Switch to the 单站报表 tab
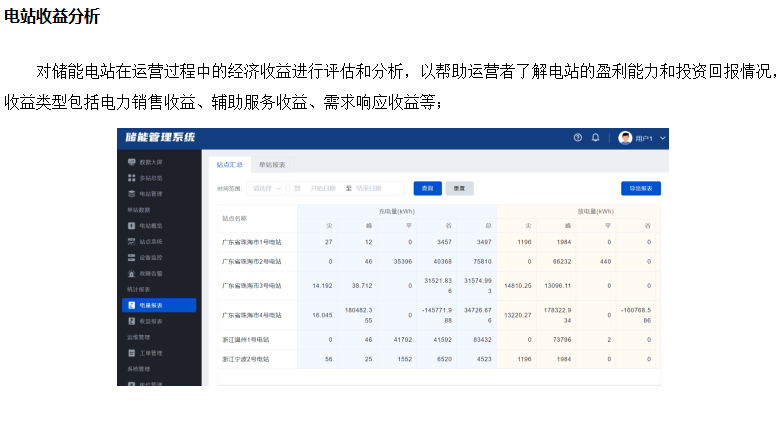 coord(272,164)
